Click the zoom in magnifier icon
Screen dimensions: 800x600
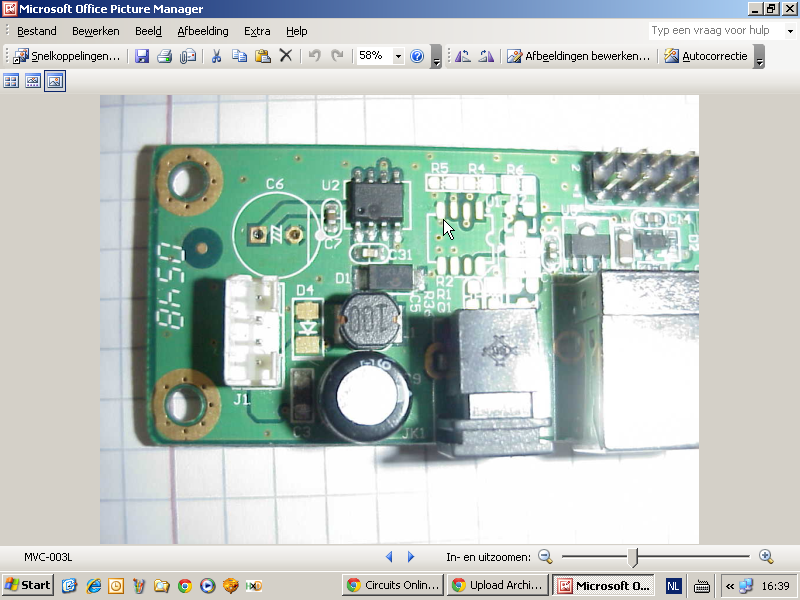(x=766, y=556)
